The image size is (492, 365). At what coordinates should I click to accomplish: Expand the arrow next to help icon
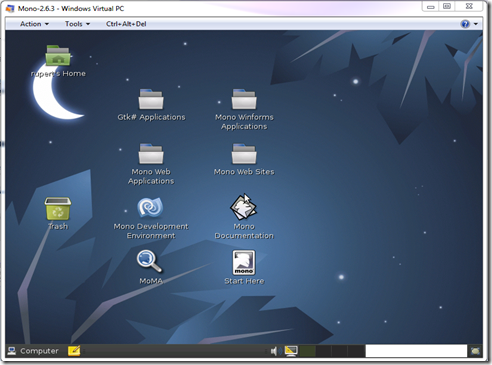pos(476,24)
